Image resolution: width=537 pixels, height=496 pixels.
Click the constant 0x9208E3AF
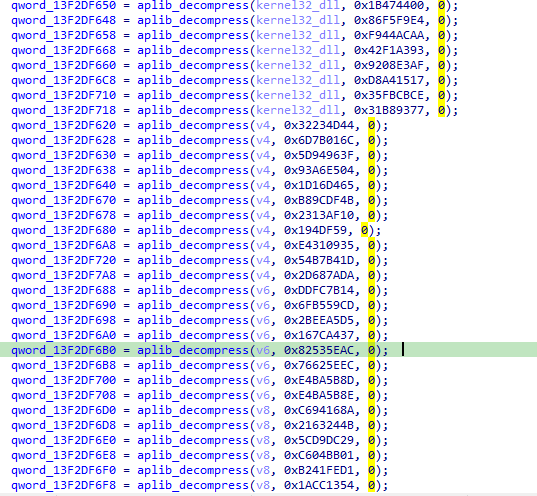(x=389, y=65)
